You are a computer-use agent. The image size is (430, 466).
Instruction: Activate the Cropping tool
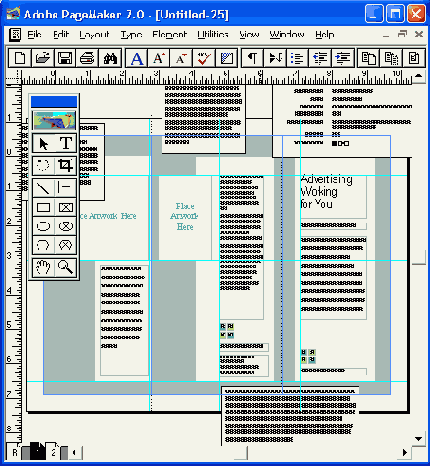[66, 165]
